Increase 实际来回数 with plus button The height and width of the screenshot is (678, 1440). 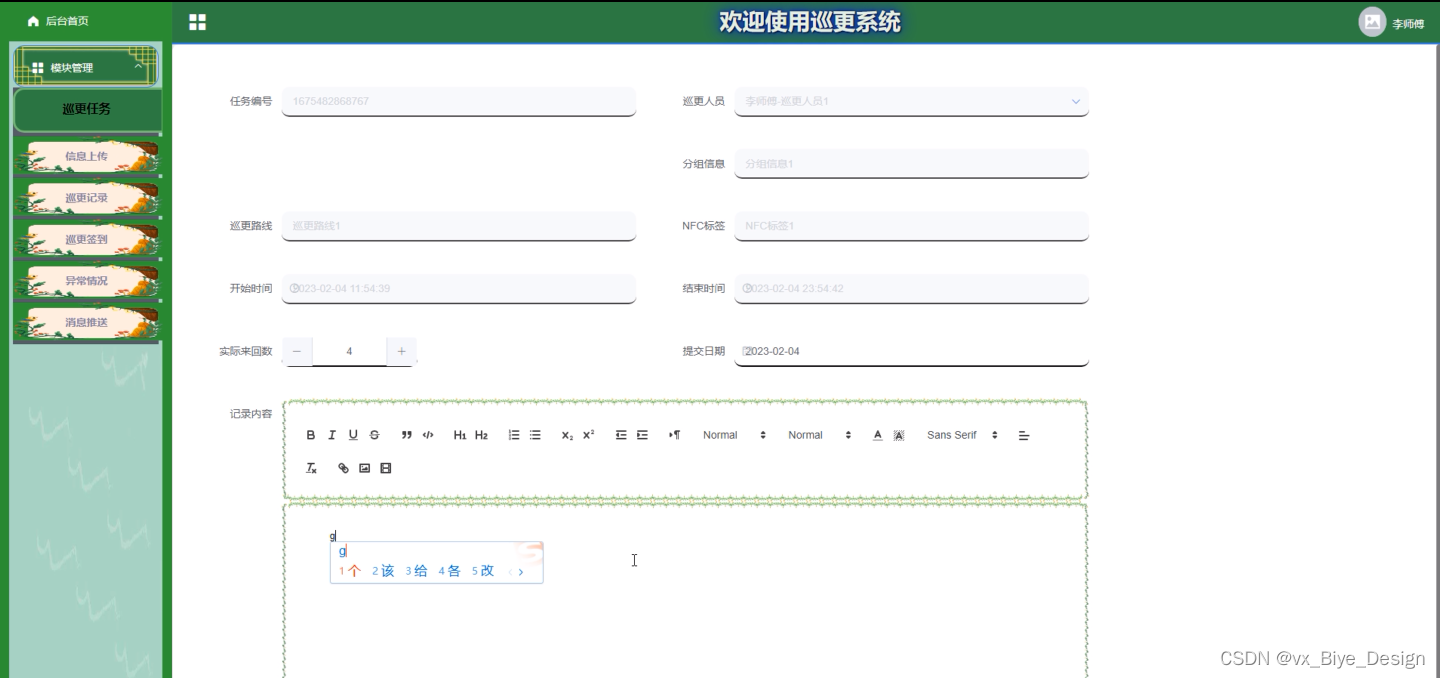pos(401,351)
